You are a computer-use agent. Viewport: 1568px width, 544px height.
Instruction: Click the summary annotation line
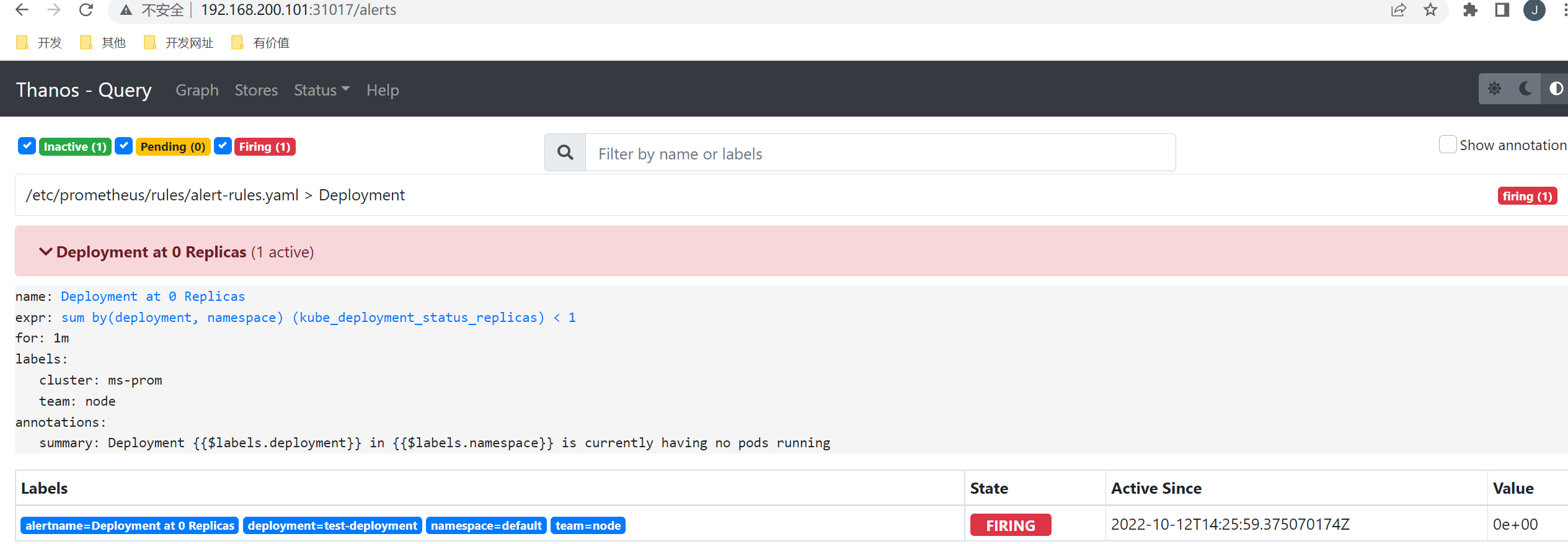point(435,443)
